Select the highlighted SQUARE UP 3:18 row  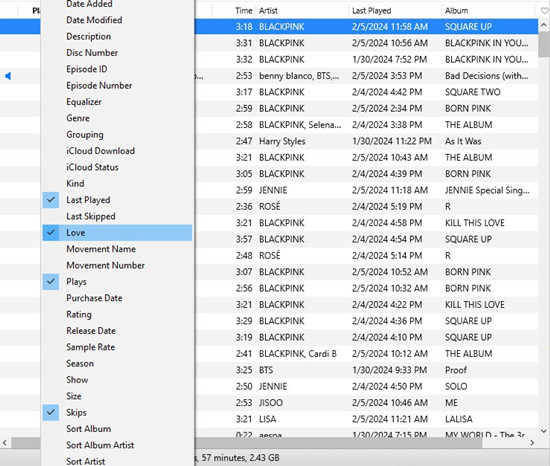click(x=366, y=27)
